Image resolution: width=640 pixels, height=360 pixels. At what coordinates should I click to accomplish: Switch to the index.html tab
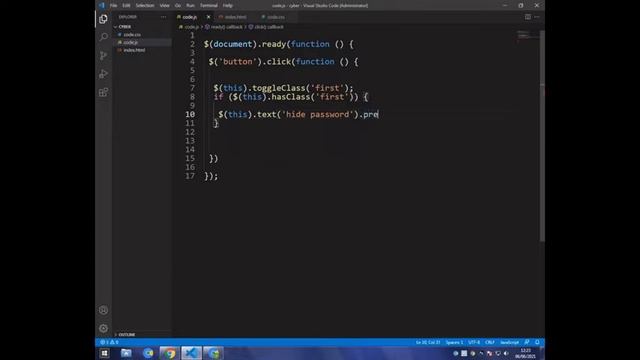click(235, 17)
